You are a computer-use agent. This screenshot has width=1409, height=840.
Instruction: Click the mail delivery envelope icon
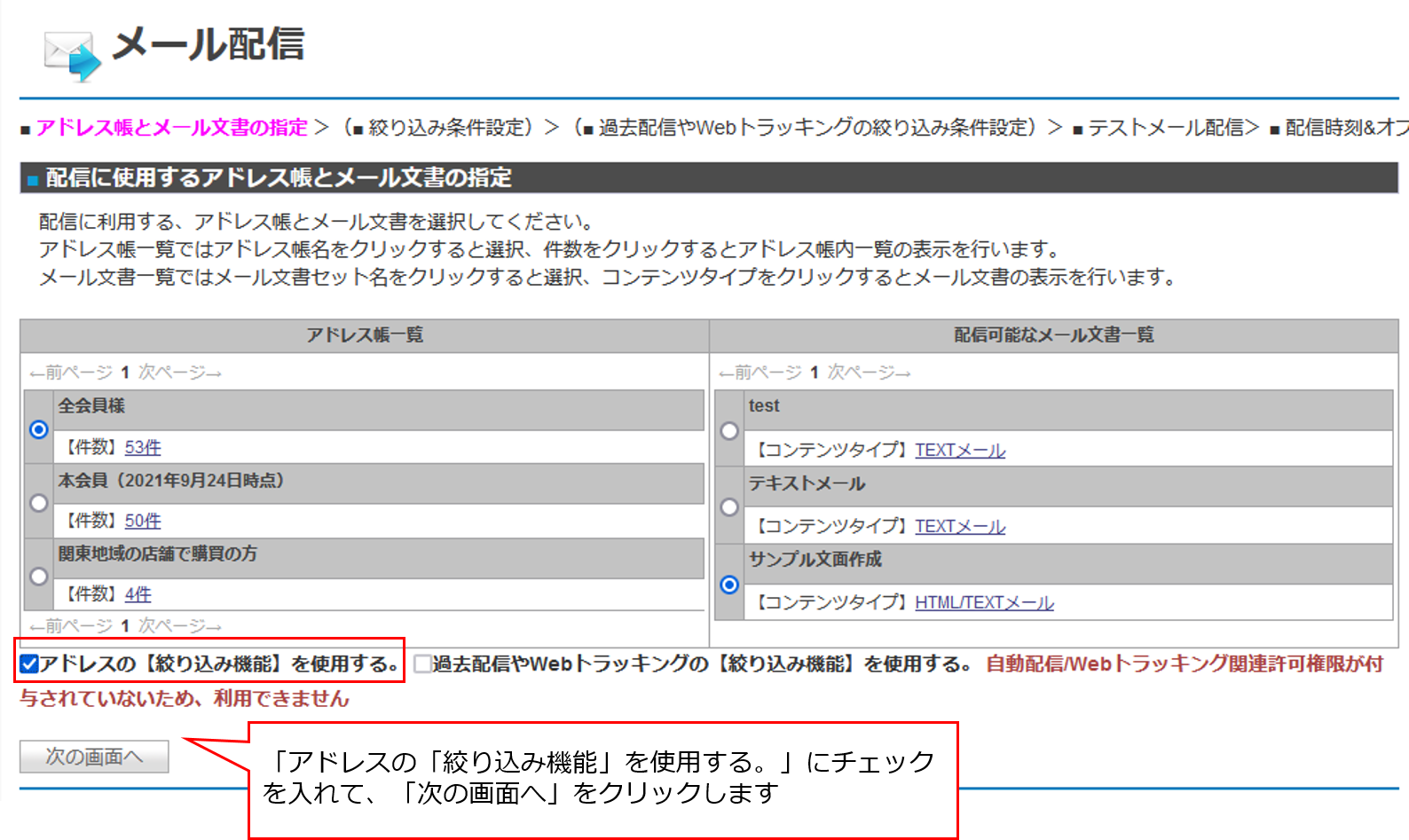(x=71, y=55)
